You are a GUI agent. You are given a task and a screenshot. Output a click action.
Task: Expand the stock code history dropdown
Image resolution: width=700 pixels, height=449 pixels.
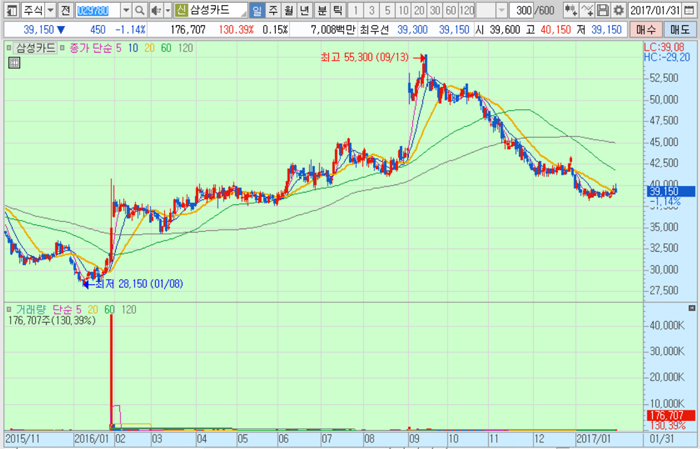tap(125, 10)
